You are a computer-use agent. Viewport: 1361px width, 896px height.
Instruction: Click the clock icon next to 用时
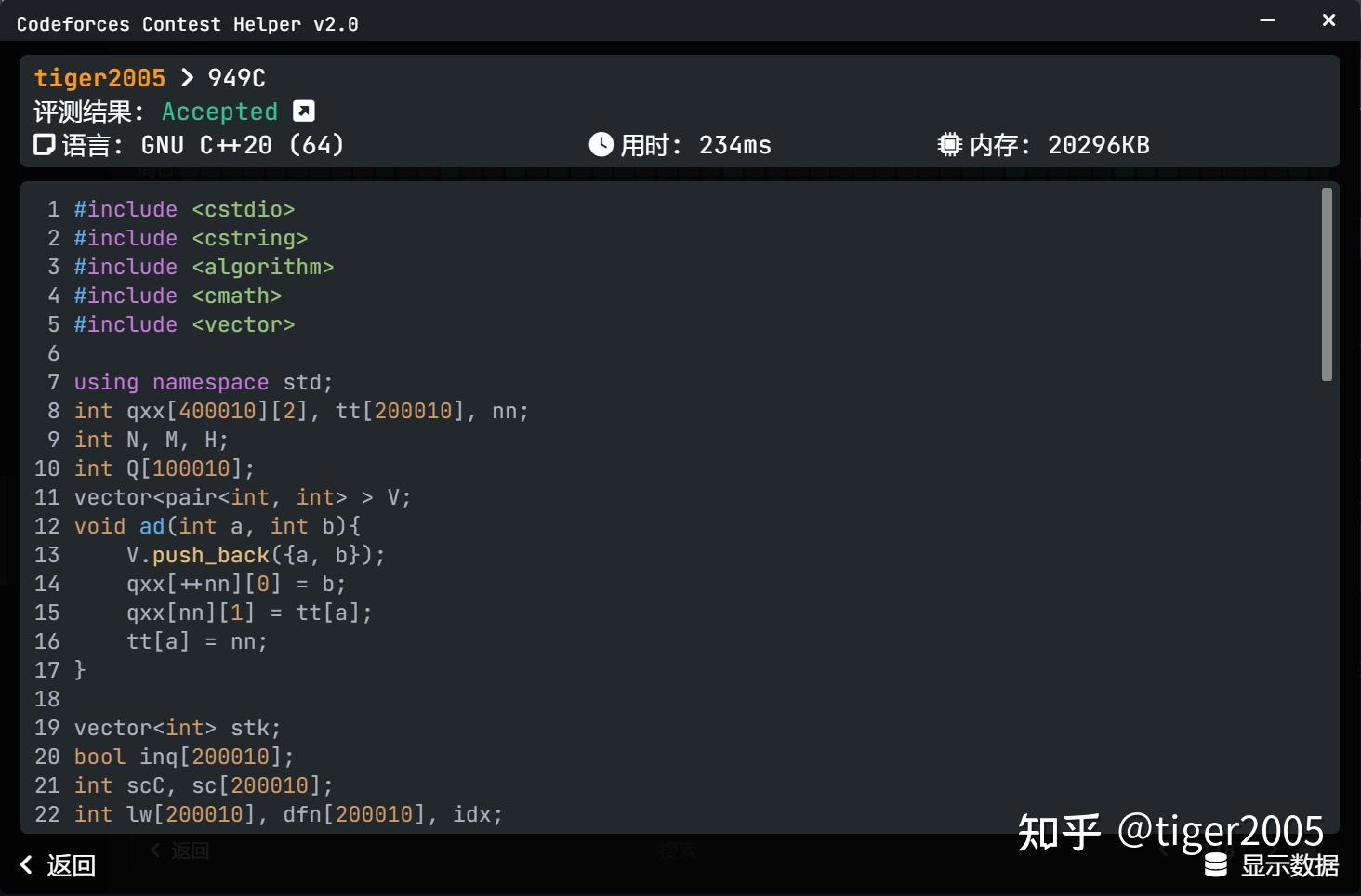[601, 145]
